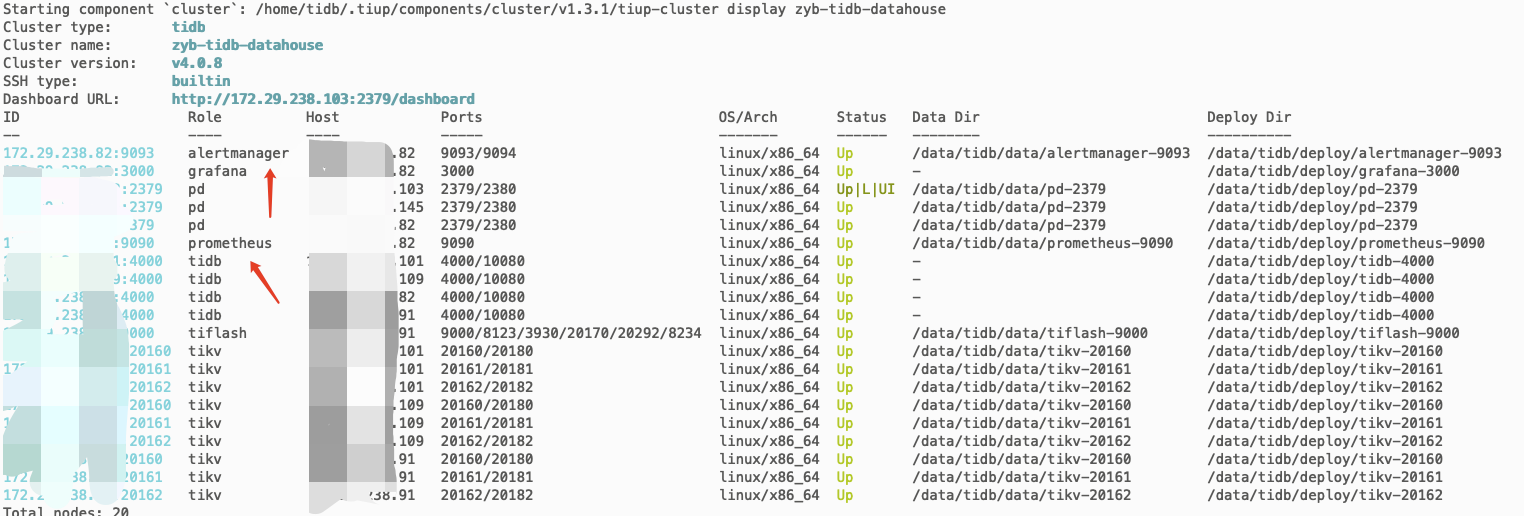Click linux/x86_64 in the grafana row
1524x516 pixels.
(x=769, y=171)
